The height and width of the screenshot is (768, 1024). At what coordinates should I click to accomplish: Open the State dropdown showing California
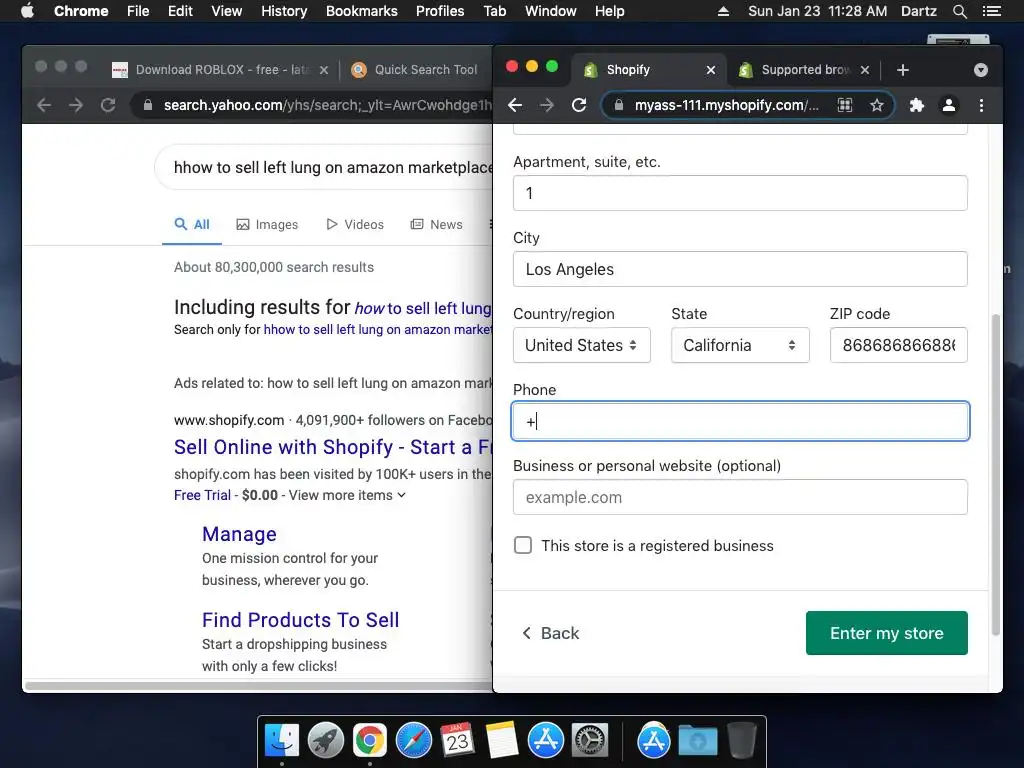[740, 345]
